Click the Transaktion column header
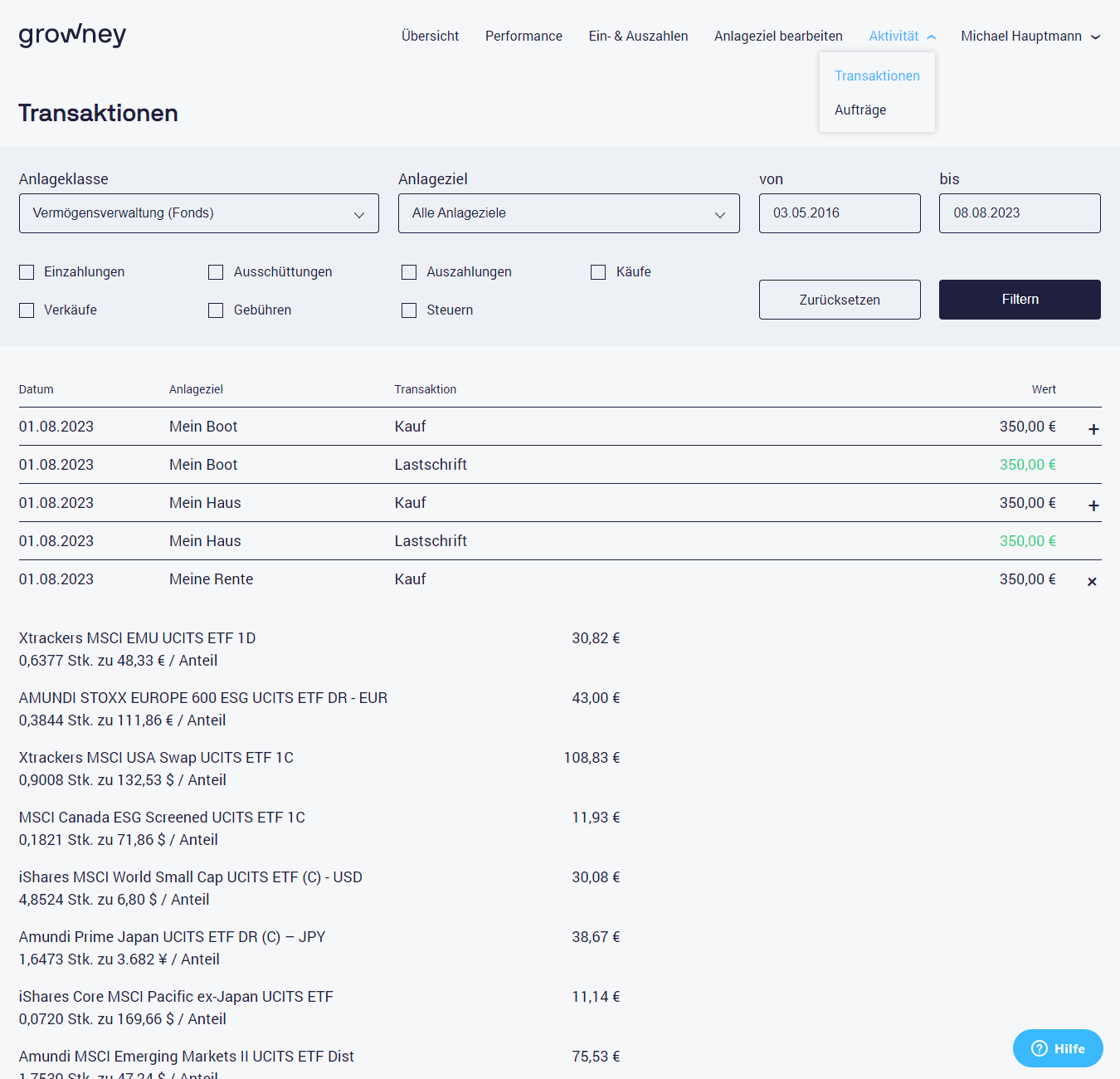 click(x=426, y=389)
